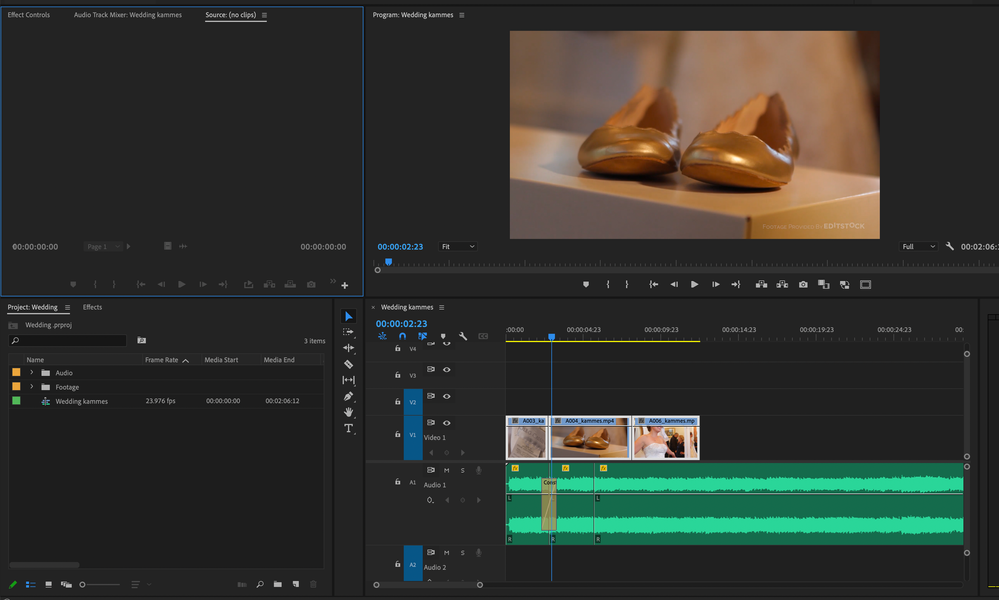
Task: Toggle snap magnet in timeline
Action: coord(402,337)
